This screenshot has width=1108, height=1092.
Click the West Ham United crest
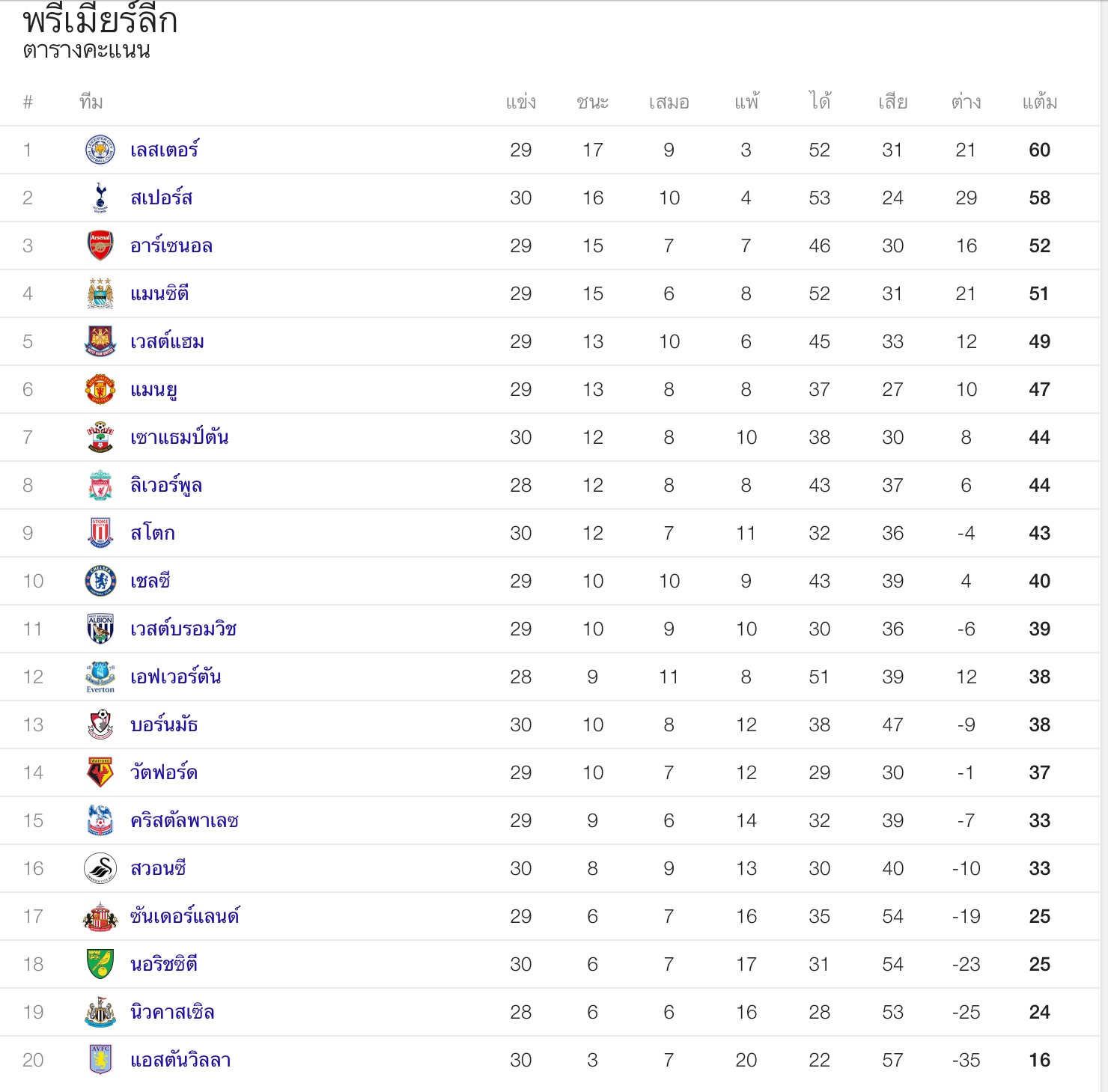(x=100, y=341)
